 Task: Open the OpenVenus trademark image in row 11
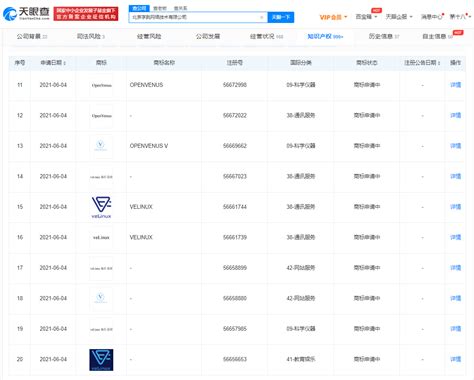tap(101, 85)
